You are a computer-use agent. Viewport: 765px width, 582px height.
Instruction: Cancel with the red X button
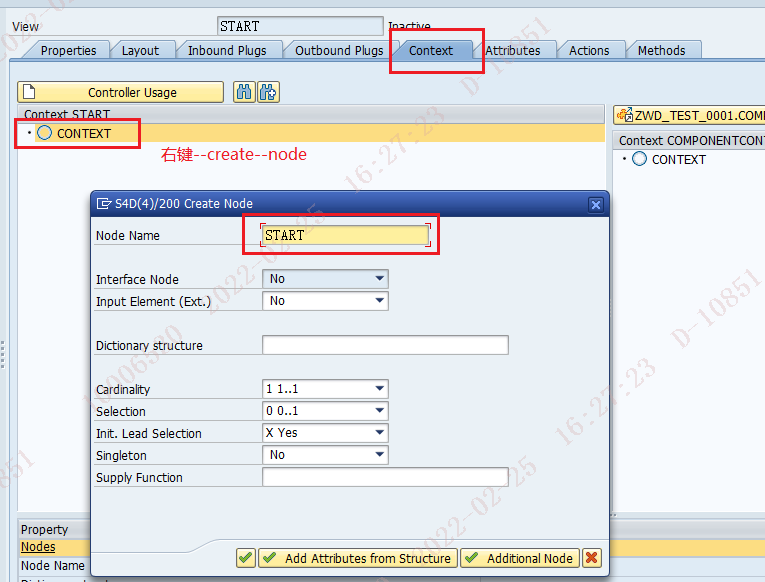[591, 558]
